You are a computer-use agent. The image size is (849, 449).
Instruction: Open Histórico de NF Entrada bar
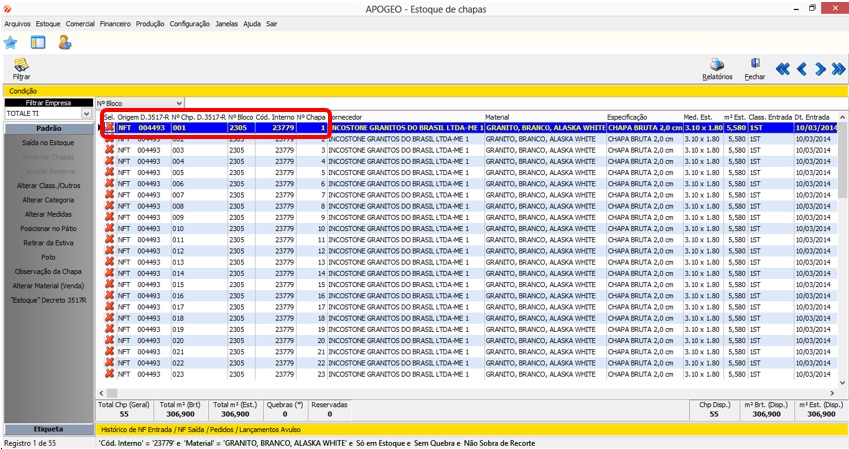(x=471, y=430)
